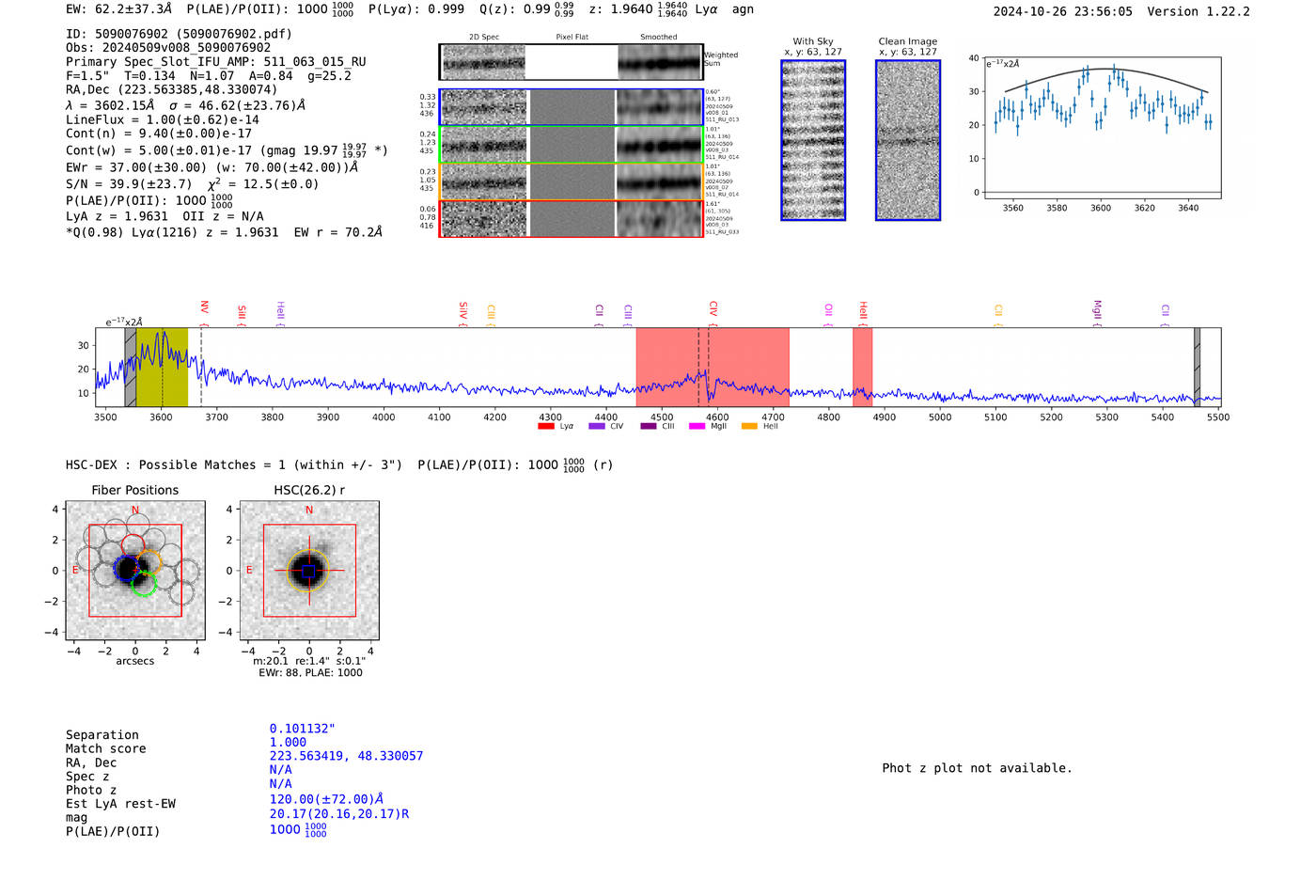Click the orange CIII line marker label
The image size is (1316, 896).
coord(491,312)
